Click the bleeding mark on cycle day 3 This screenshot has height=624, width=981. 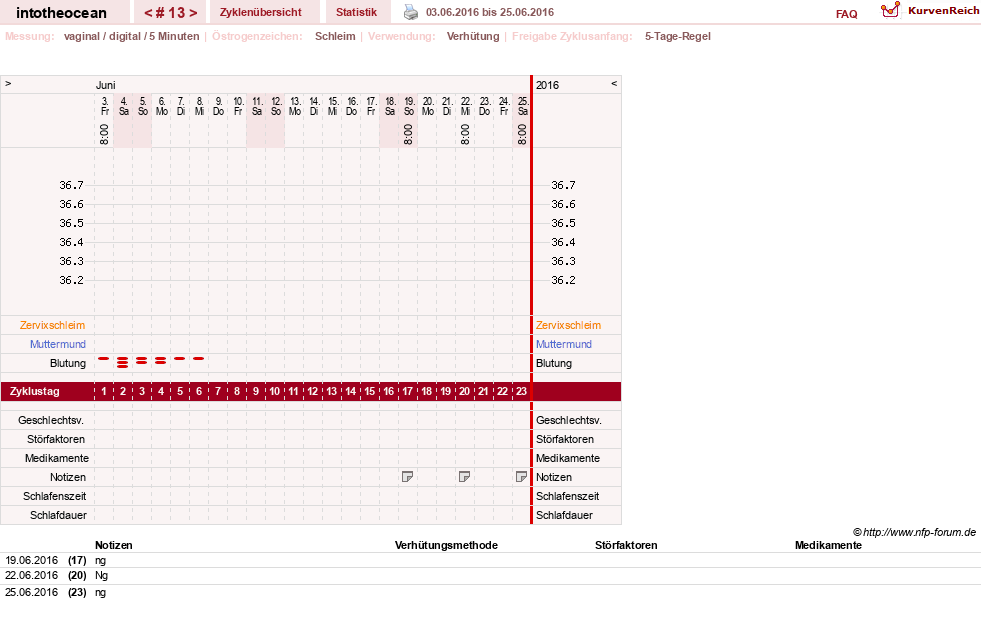142,361
